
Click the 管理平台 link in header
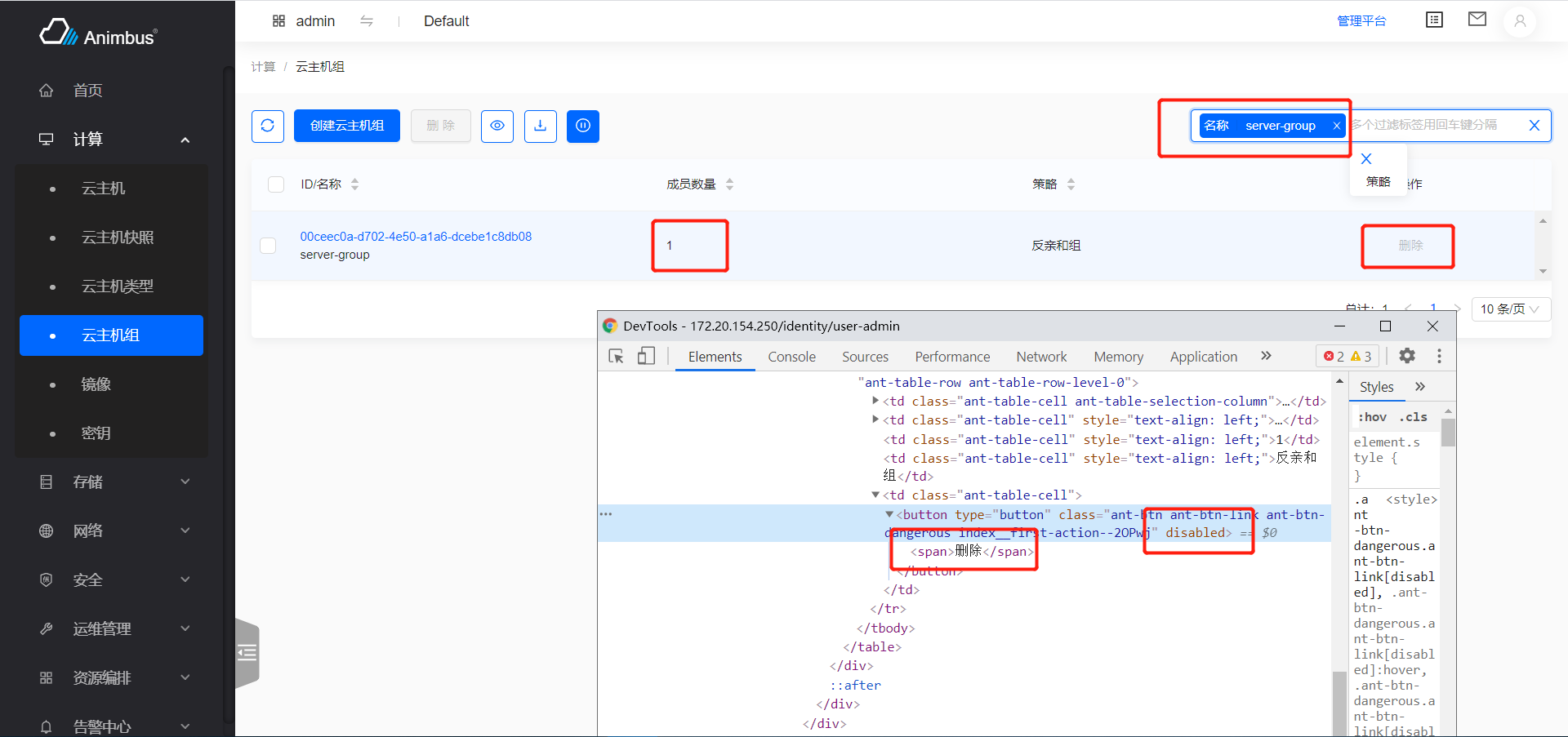point(1361,21)
